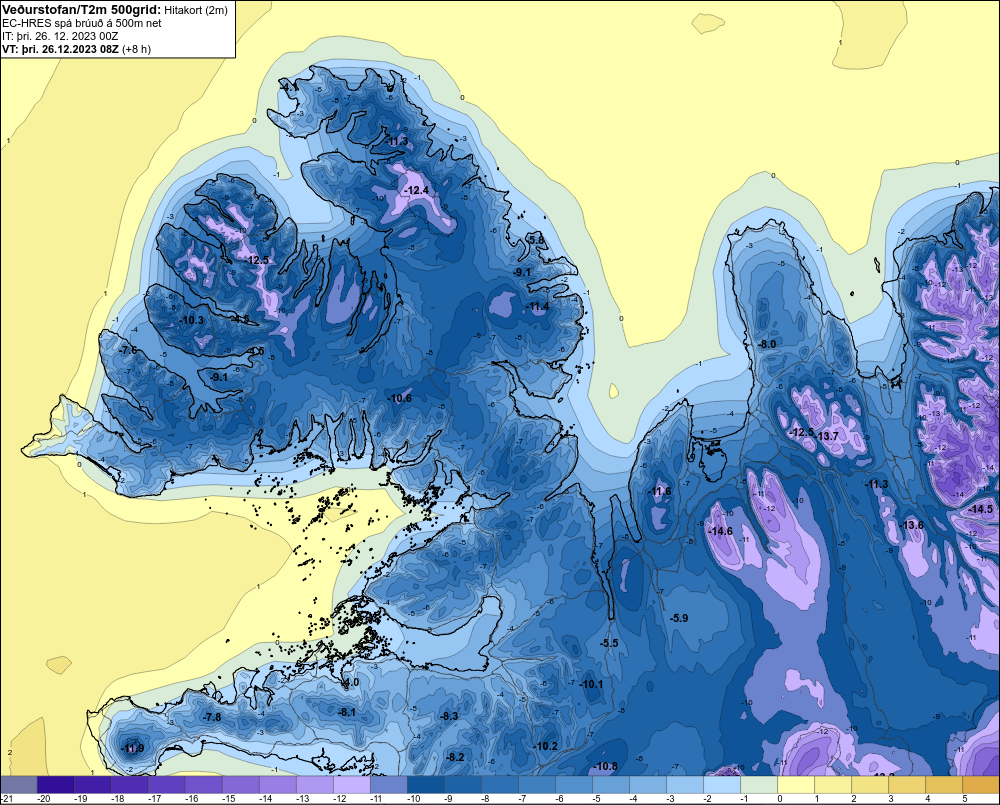
Task: Select the line "EC-HRES spá brúuð á 500m net"
Action: pos(82,23)
